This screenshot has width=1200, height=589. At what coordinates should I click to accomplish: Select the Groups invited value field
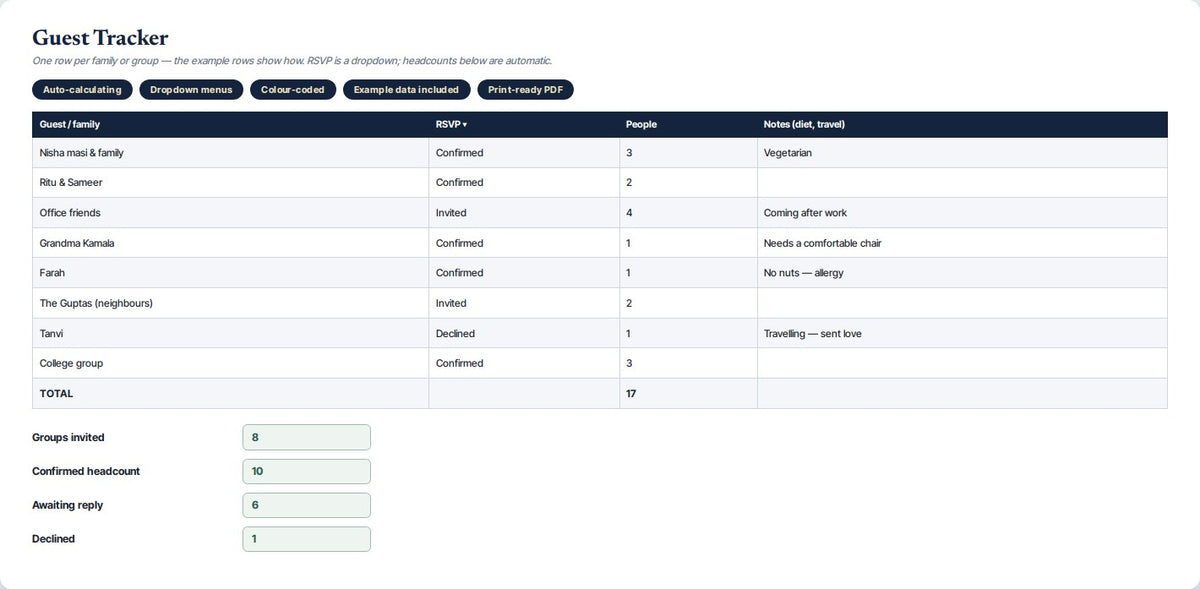click(306, 437)
